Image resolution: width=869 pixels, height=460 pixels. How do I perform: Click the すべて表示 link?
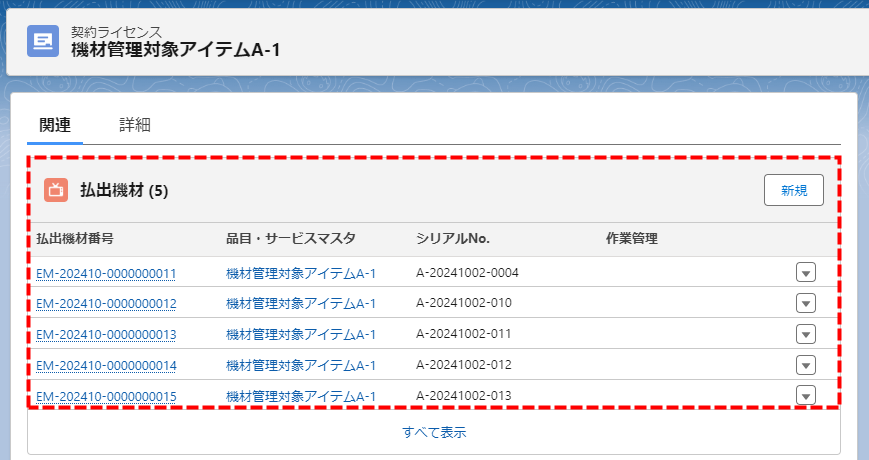[x=434, y=432]
